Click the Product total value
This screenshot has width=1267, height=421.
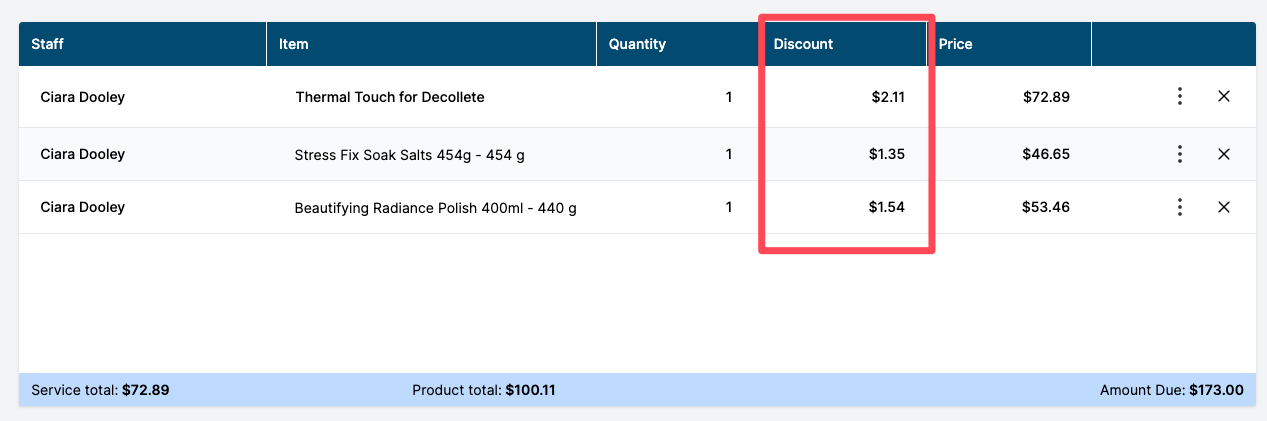click(530, 390)
